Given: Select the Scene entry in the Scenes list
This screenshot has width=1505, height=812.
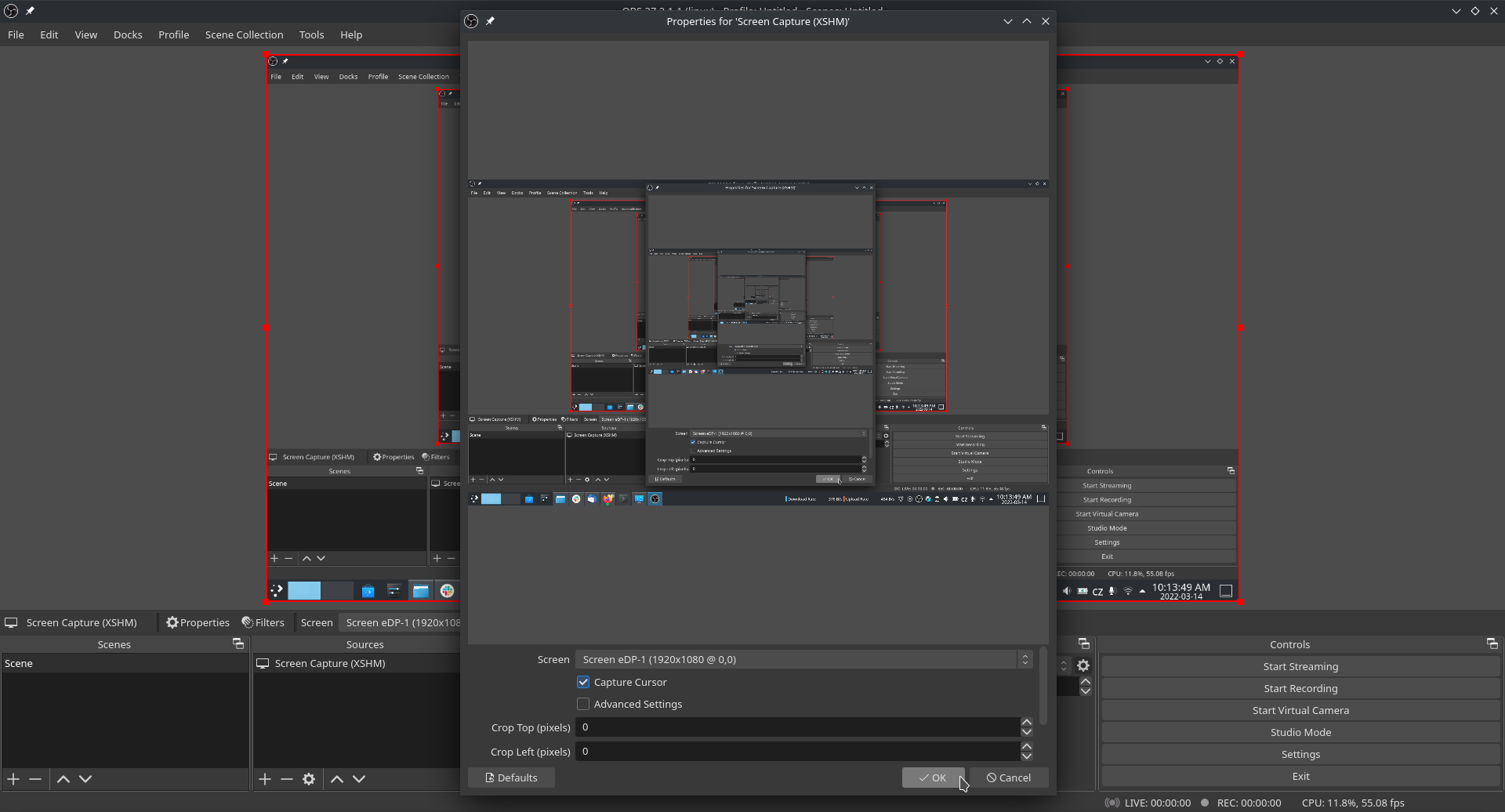Looking at the screenshot, I should (125, 663).
